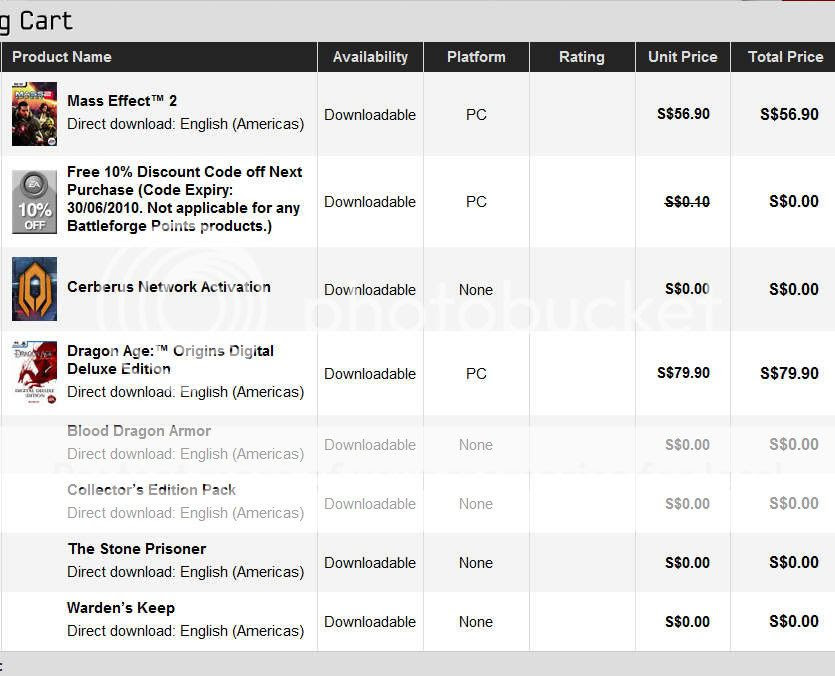Open the Warden's Keep item name
This screenshot has width=835, height=676.
pos(121,608)
